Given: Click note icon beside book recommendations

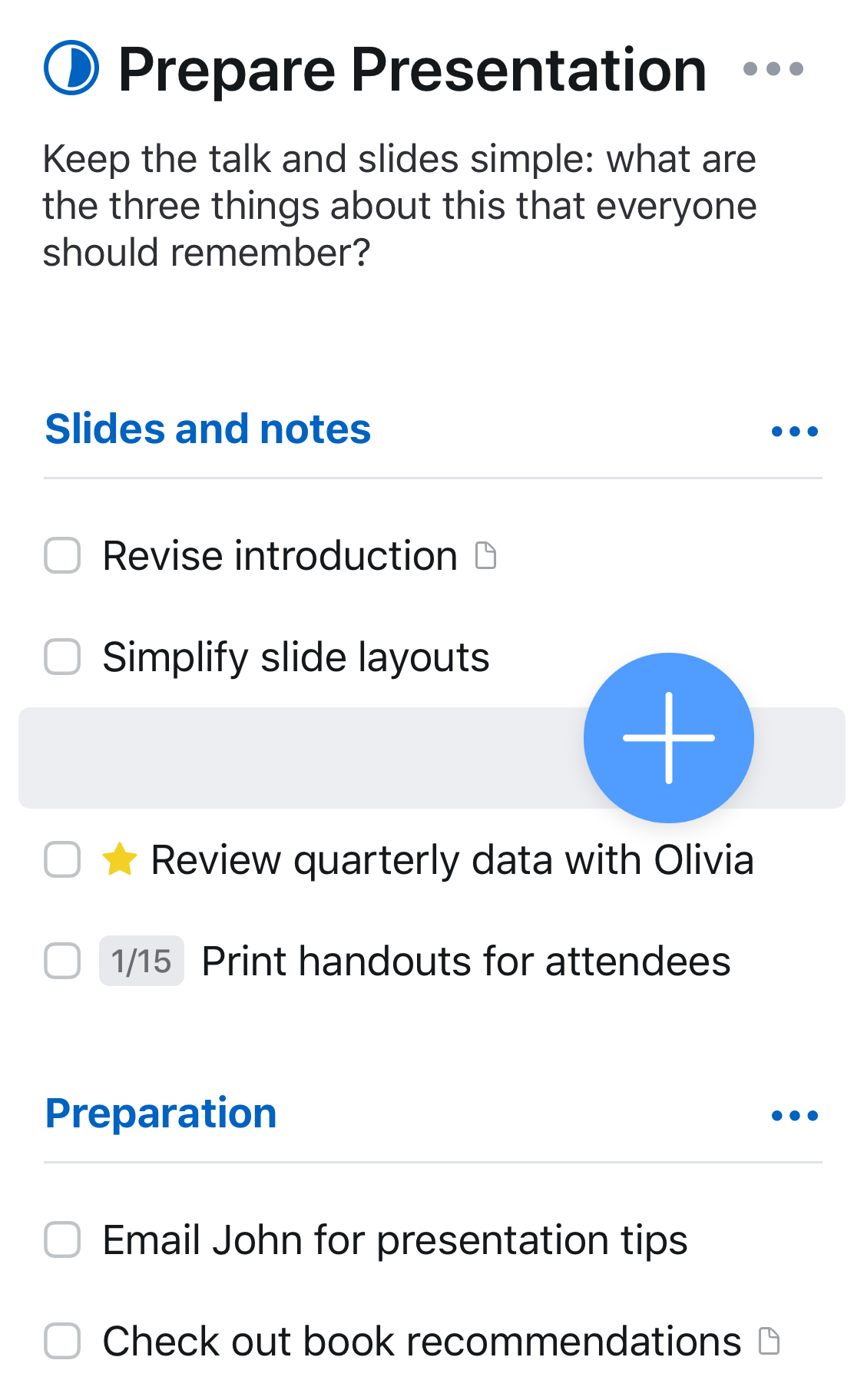Looking at the screenshot, I should [769, 1341].
